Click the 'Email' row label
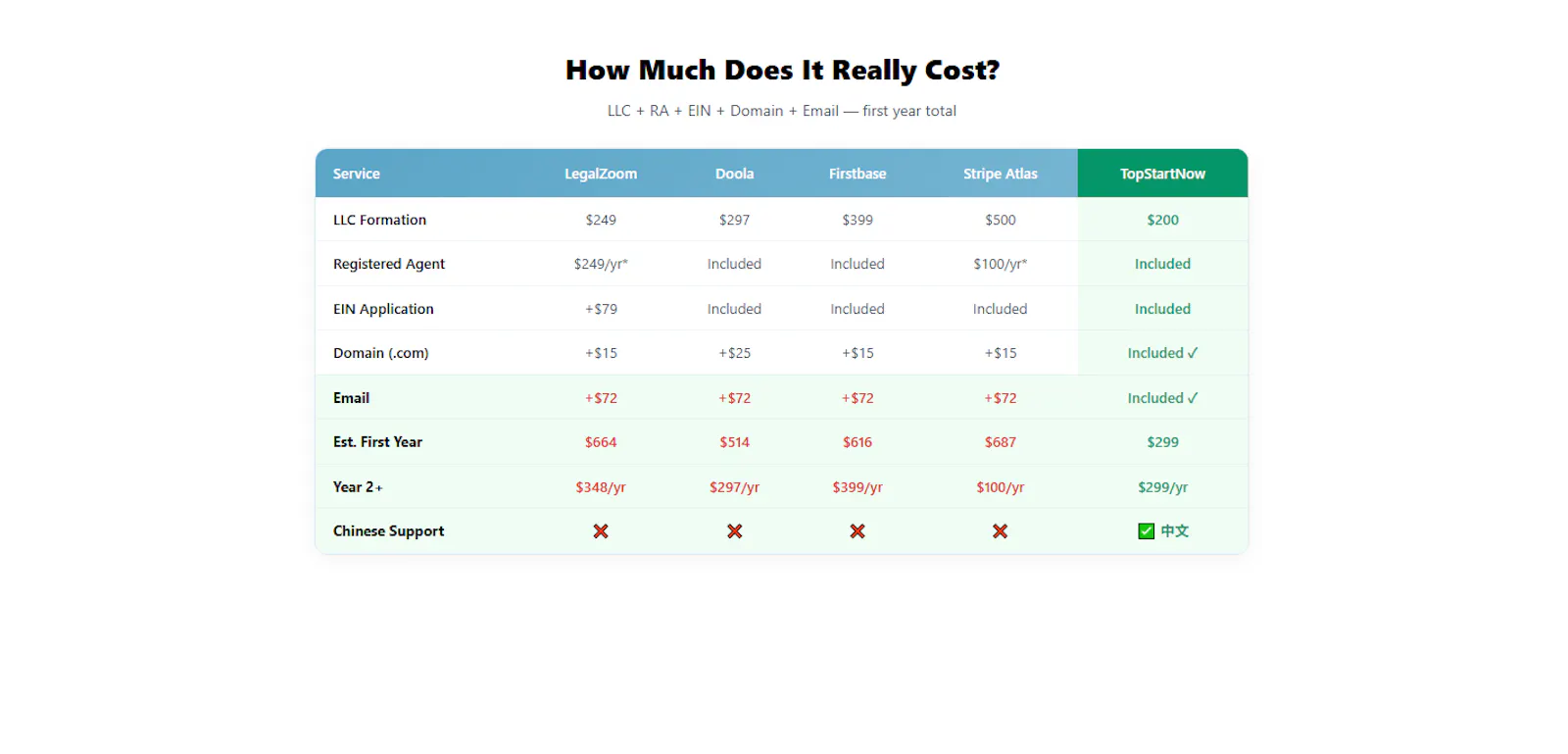Screen dimensions: 1568x754 [351, 398]
